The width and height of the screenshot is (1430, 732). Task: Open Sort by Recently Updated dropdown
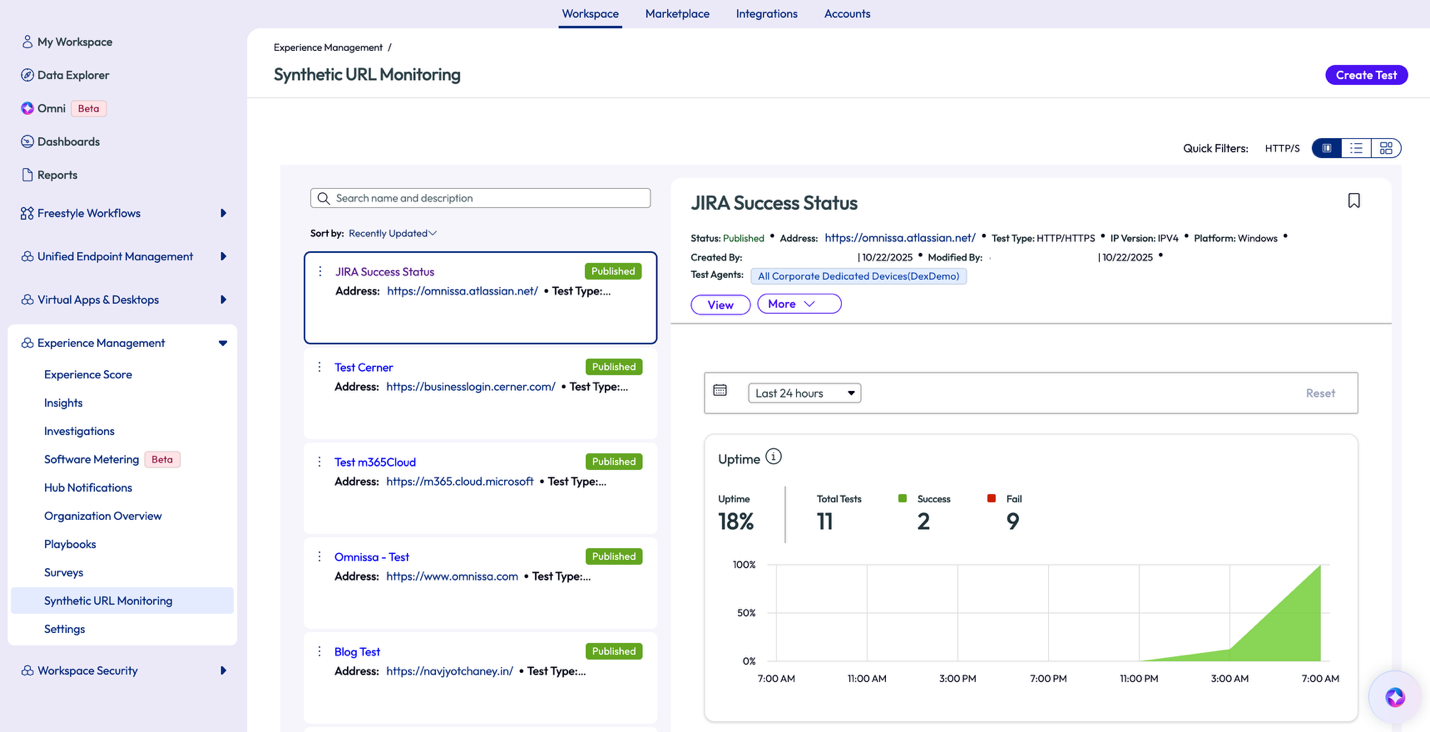coord(392,233)
